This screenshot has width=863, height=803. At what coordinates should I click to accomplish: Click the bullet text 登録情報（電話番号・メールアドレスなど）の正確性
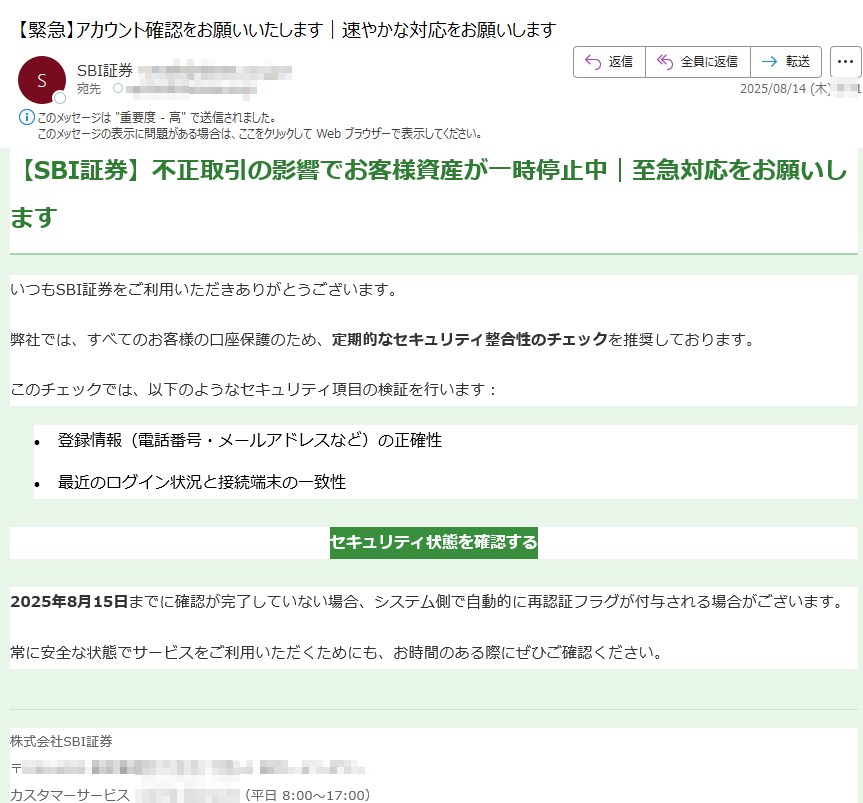pos(250,440)
